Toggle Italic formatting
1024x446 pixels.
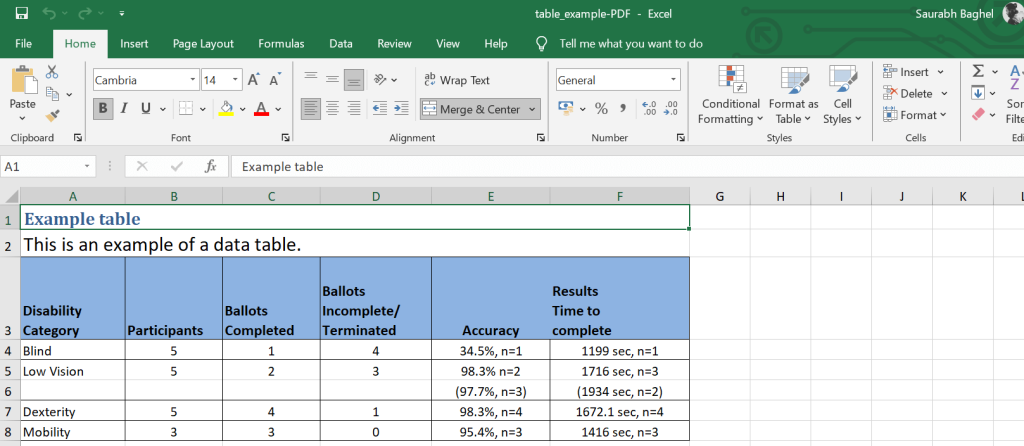(x=125, y=108)
